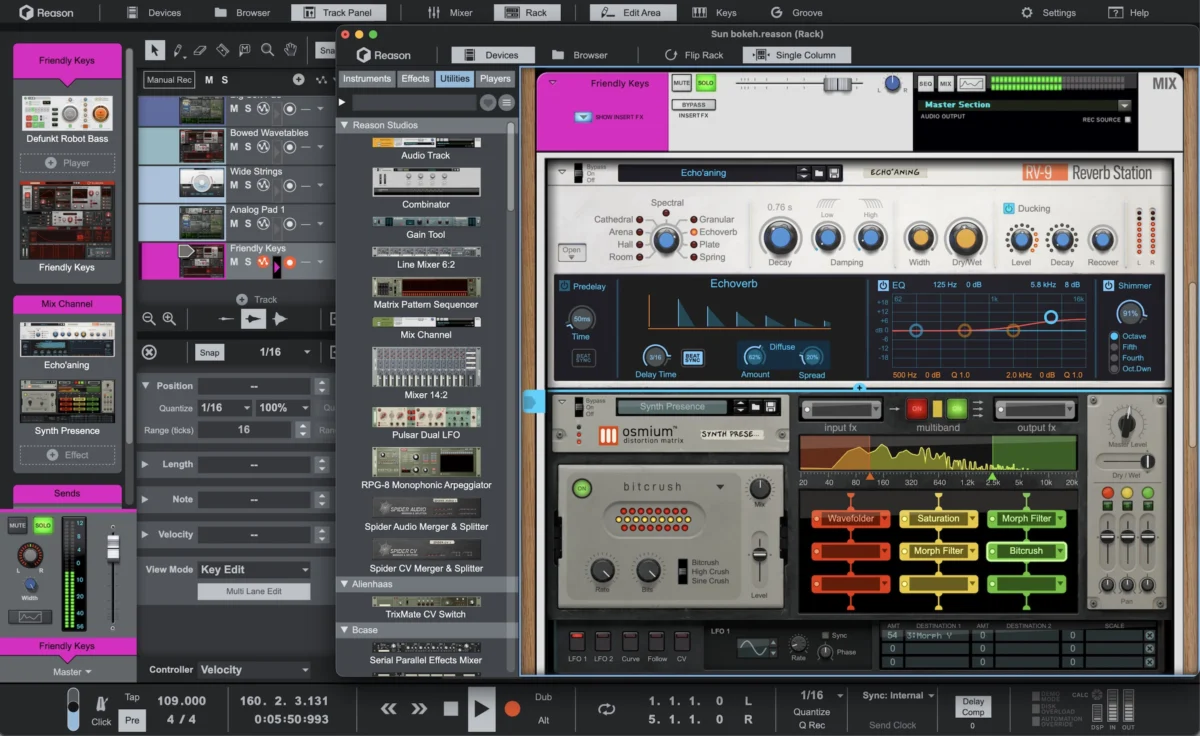Select the mute tool
This screenshot has width=1200, height=736.
(244, 50)
